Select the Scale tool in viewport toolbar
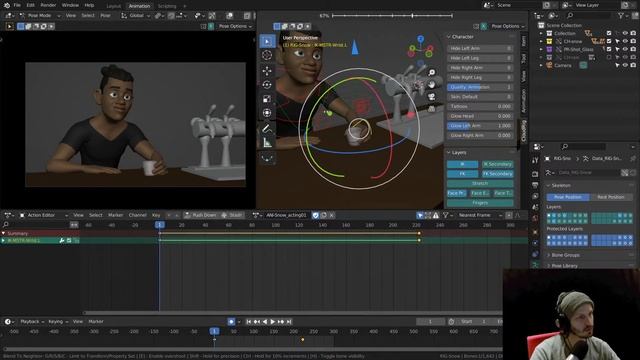Image resolution: width=640 pixels, height=360 pixels. (267, 99)
